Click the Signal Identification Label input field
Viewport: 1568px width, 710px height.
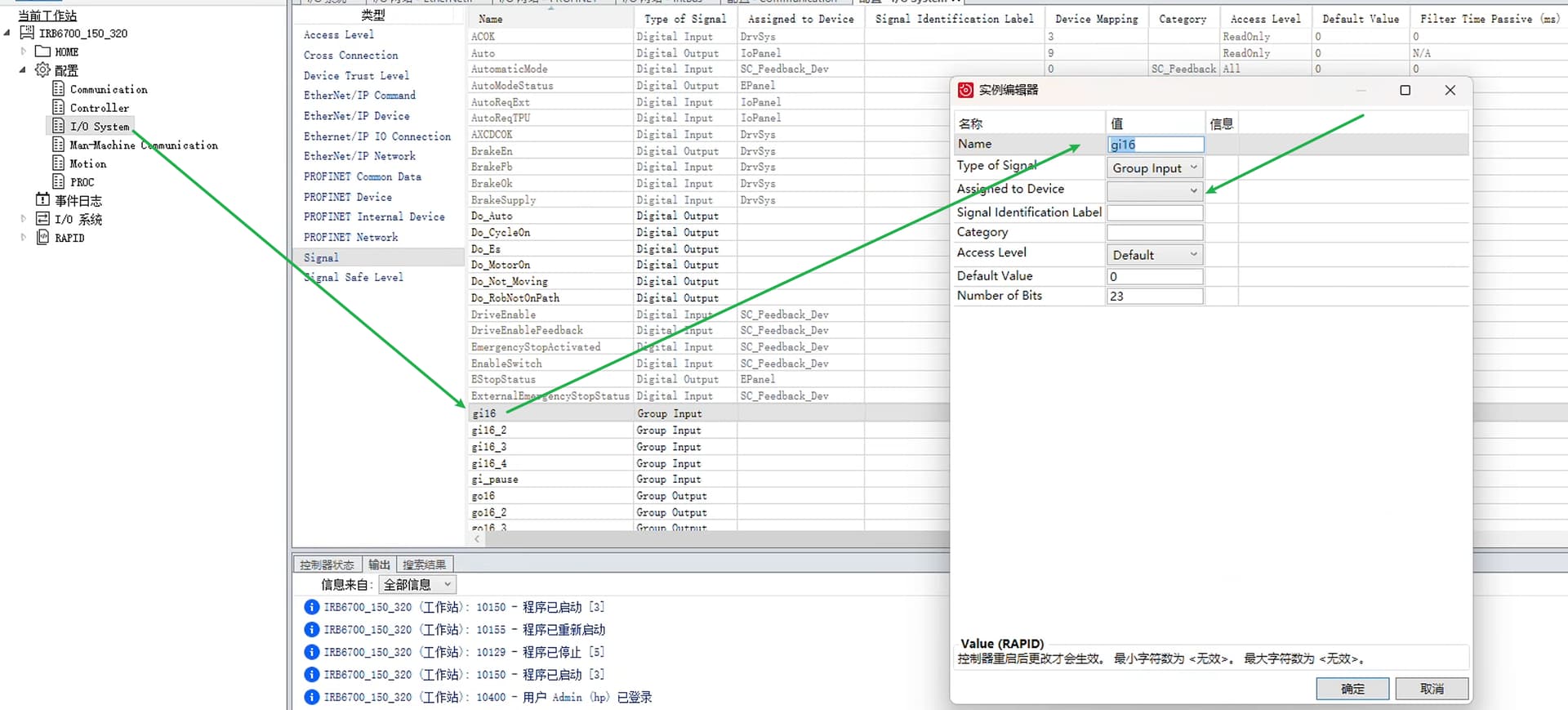(1155, 212)
